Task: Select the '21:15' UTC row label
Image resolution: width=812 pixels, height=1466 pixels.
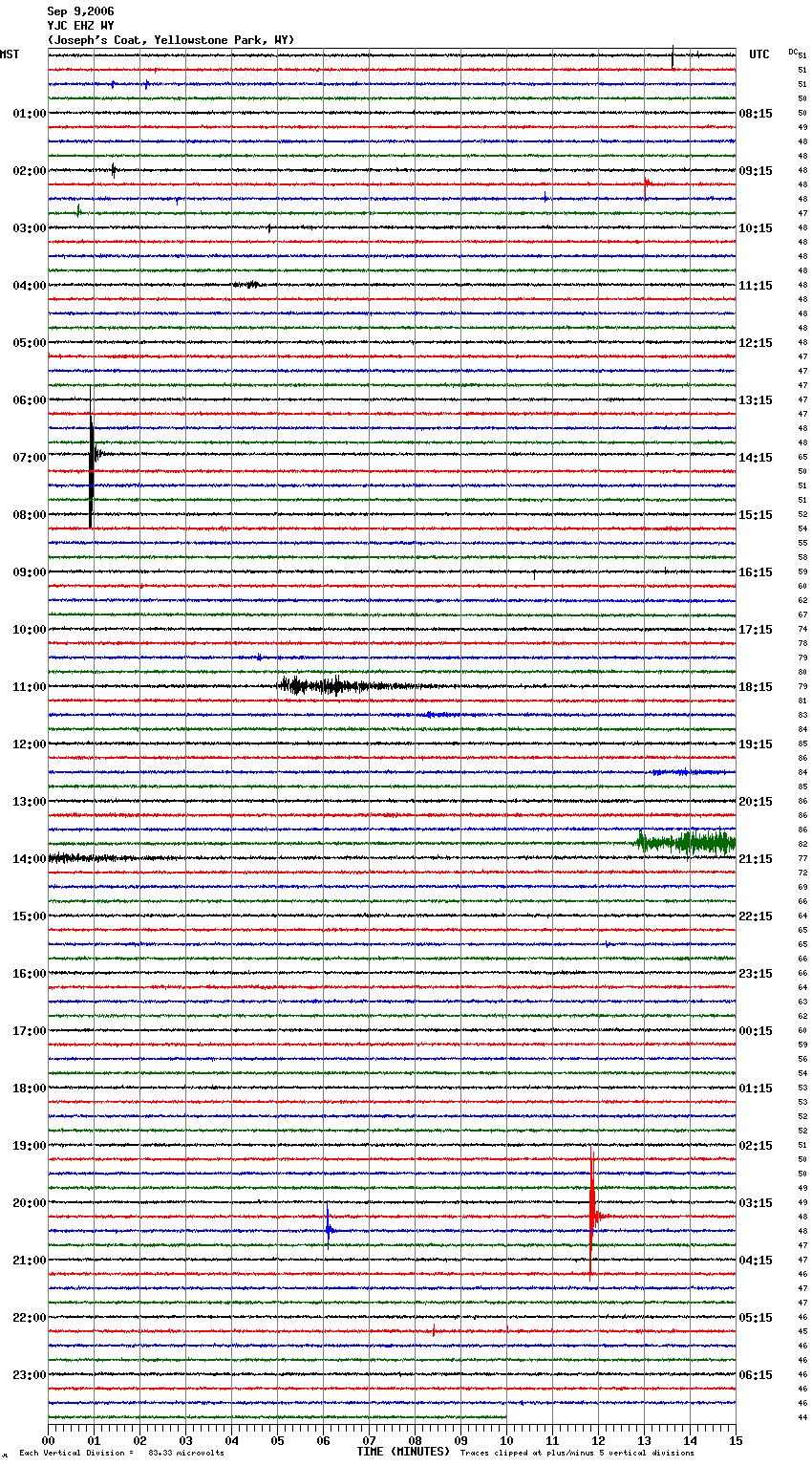Action: [756, 859]
